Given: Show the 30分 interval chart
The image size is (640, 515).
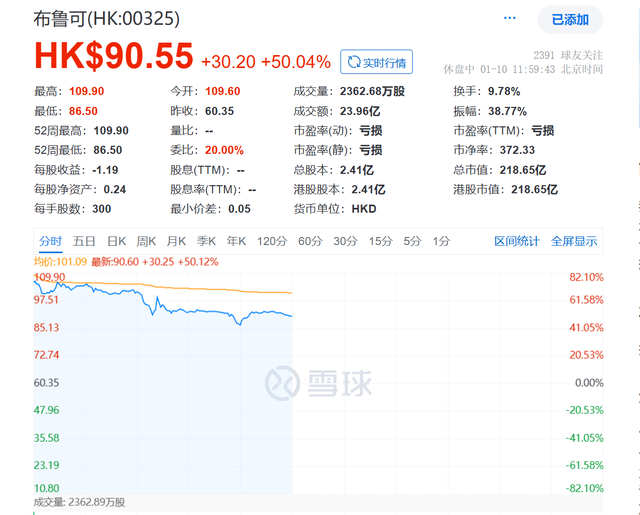Looking at the screenshot, I should (345, 241).
